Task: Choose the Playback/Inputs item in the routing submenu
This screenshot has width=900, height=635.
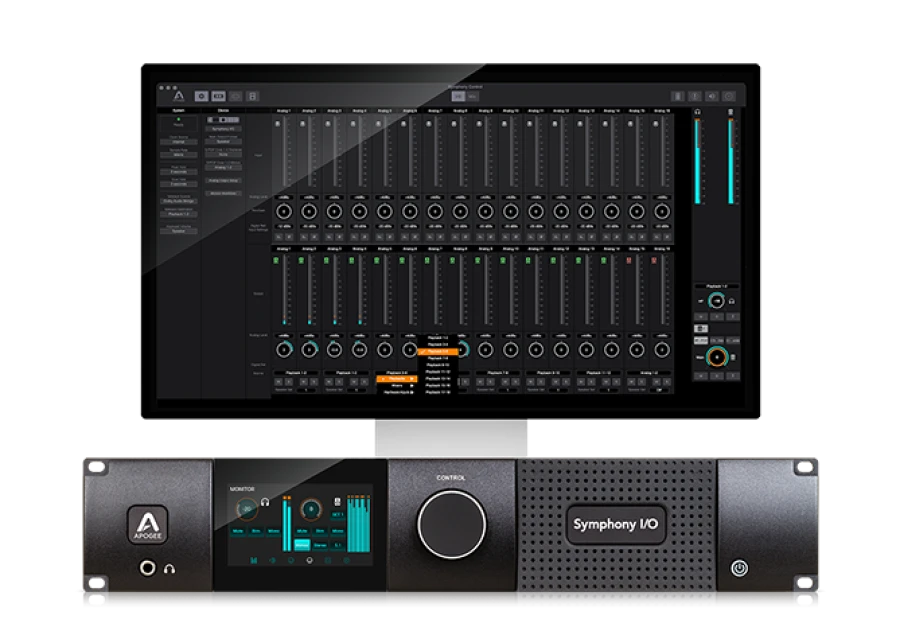Action: (397, 393)
